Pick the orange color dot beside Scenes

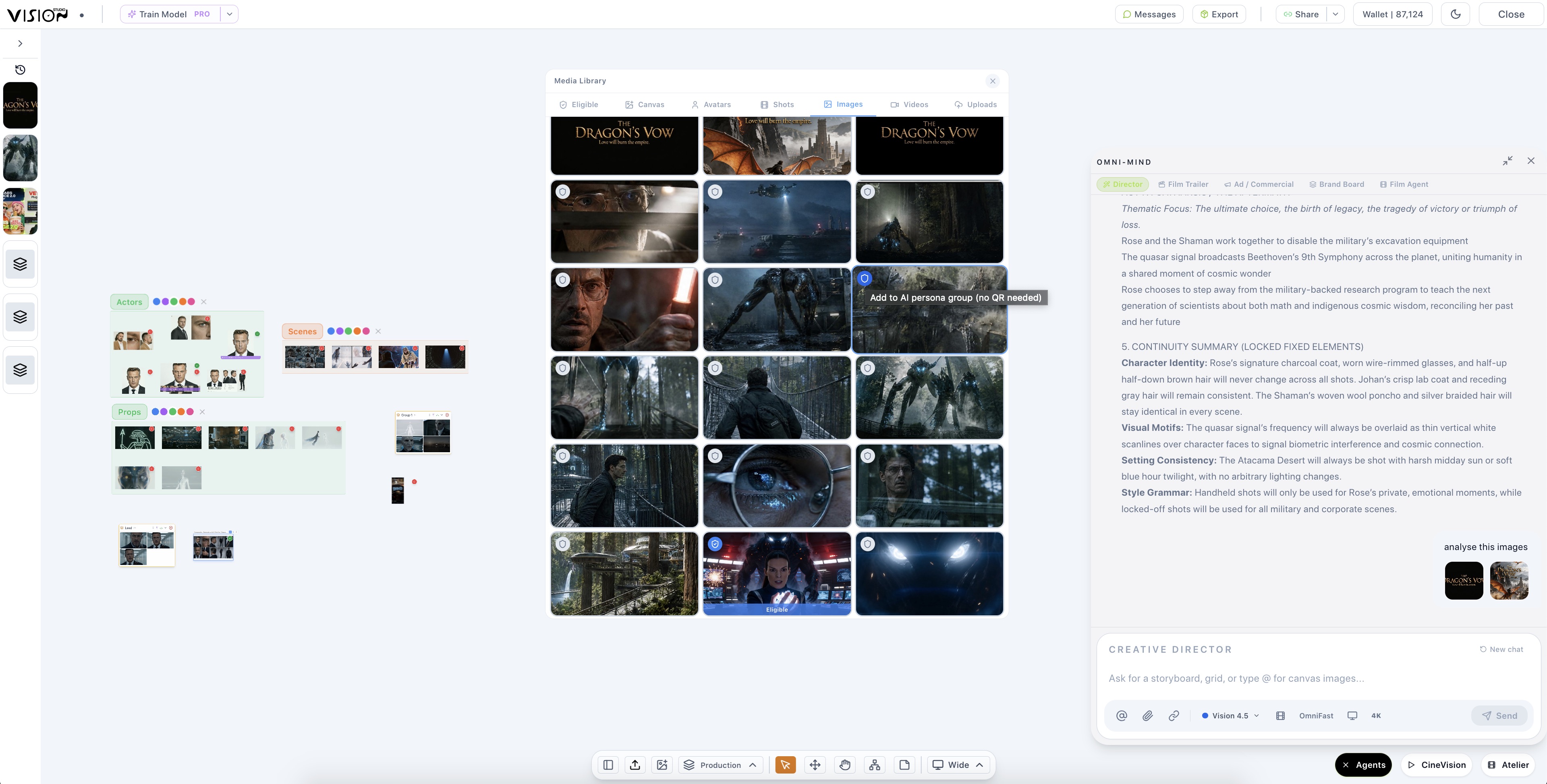(x=357, y=331)
